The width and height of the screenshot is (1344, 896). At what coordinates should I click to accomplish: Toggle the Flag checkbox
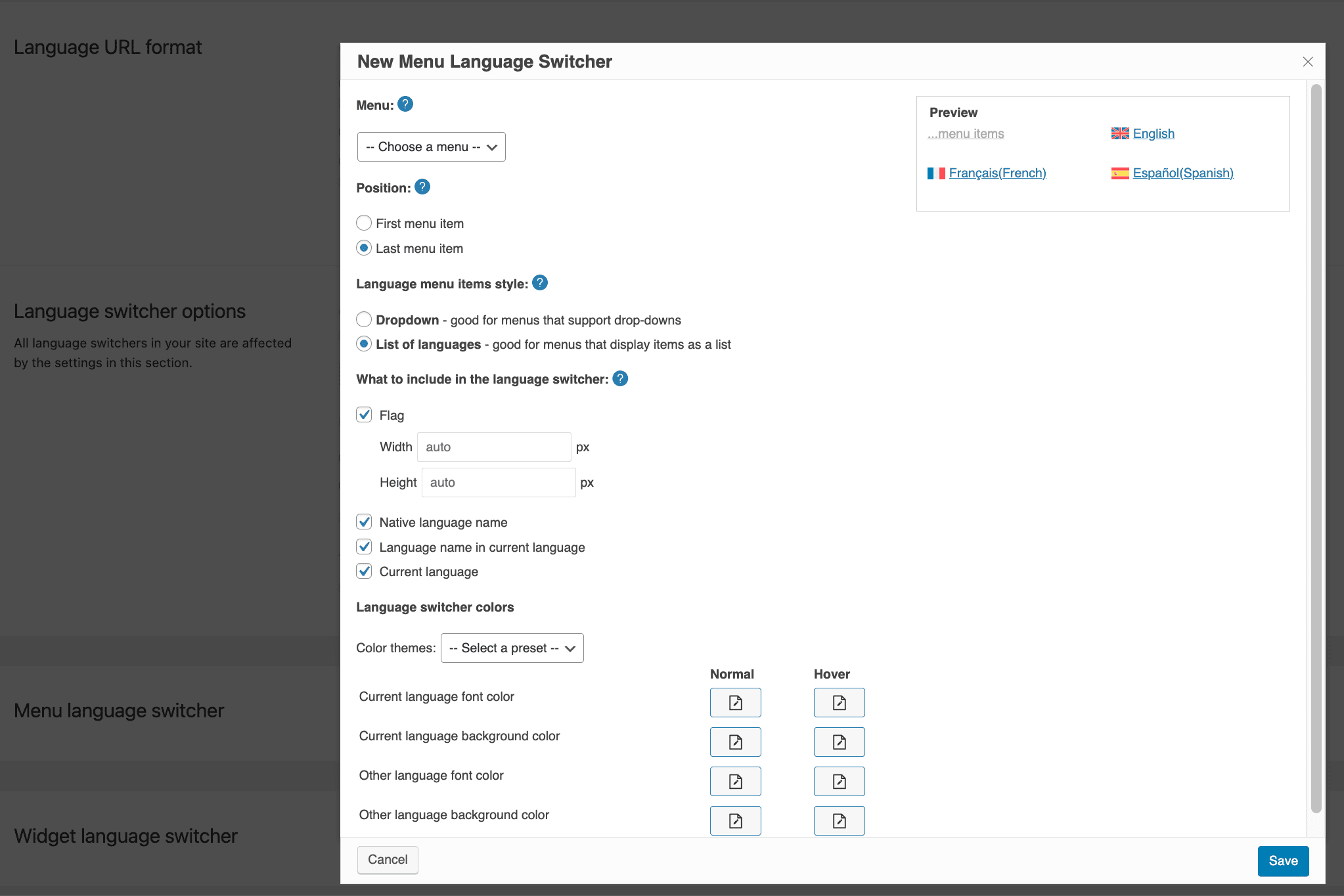coord(365,414)
